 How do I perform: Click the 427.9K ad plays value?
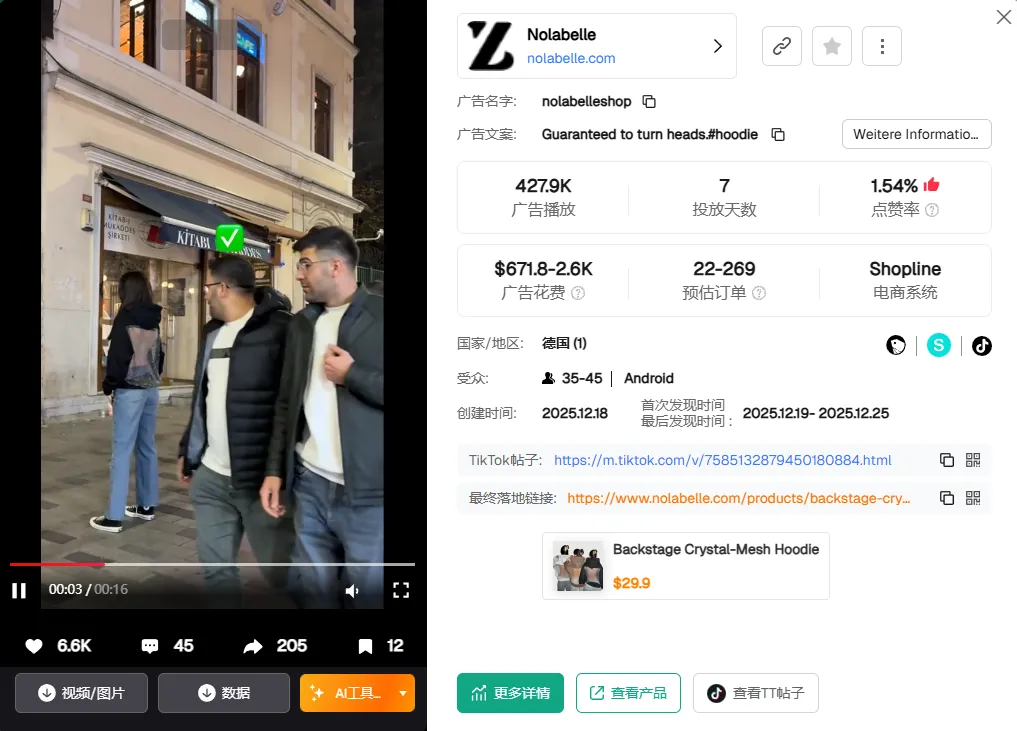(x=543, y=186)
